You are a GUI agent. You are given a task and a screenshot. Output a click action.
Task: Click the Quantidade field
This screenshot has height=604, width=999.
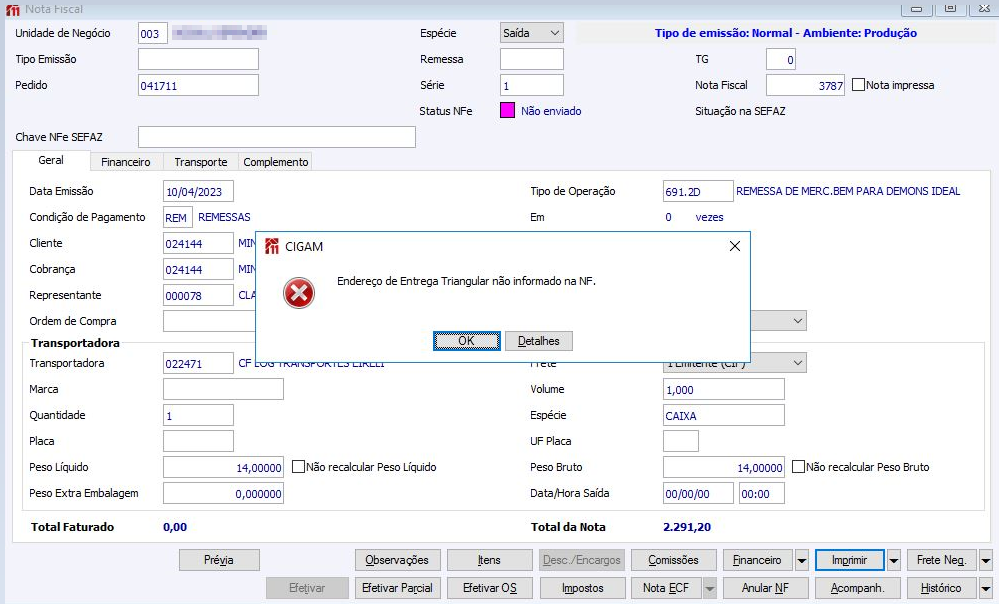[x=198, y=415]
